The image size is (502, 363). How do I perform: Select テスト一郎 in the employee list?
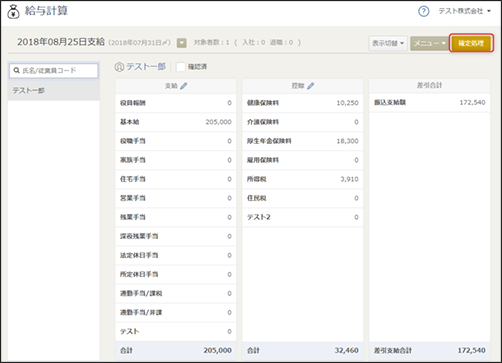pos(54,91)
